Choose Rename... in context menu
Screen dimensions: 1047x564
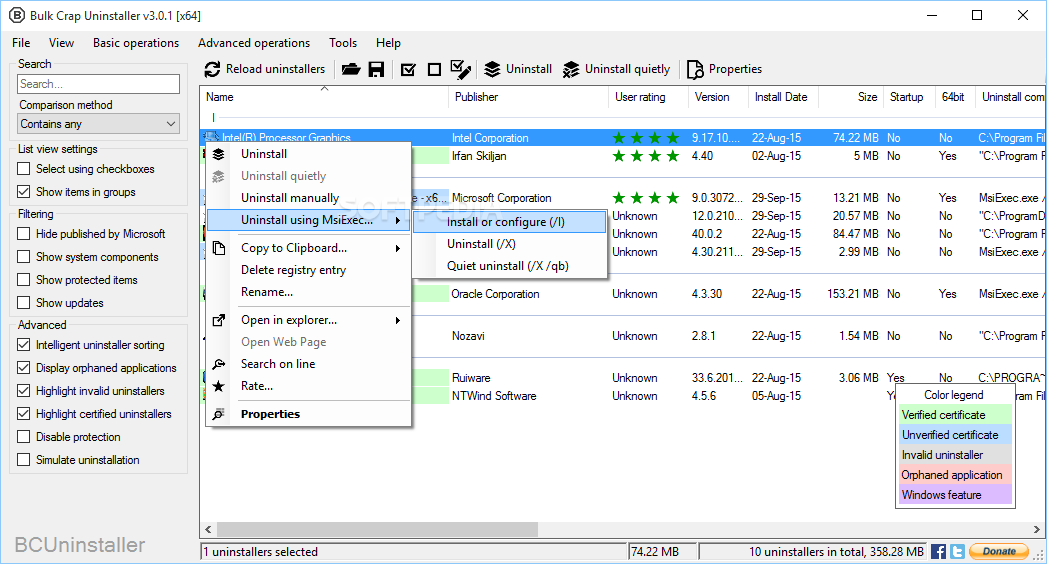(308, 292)
